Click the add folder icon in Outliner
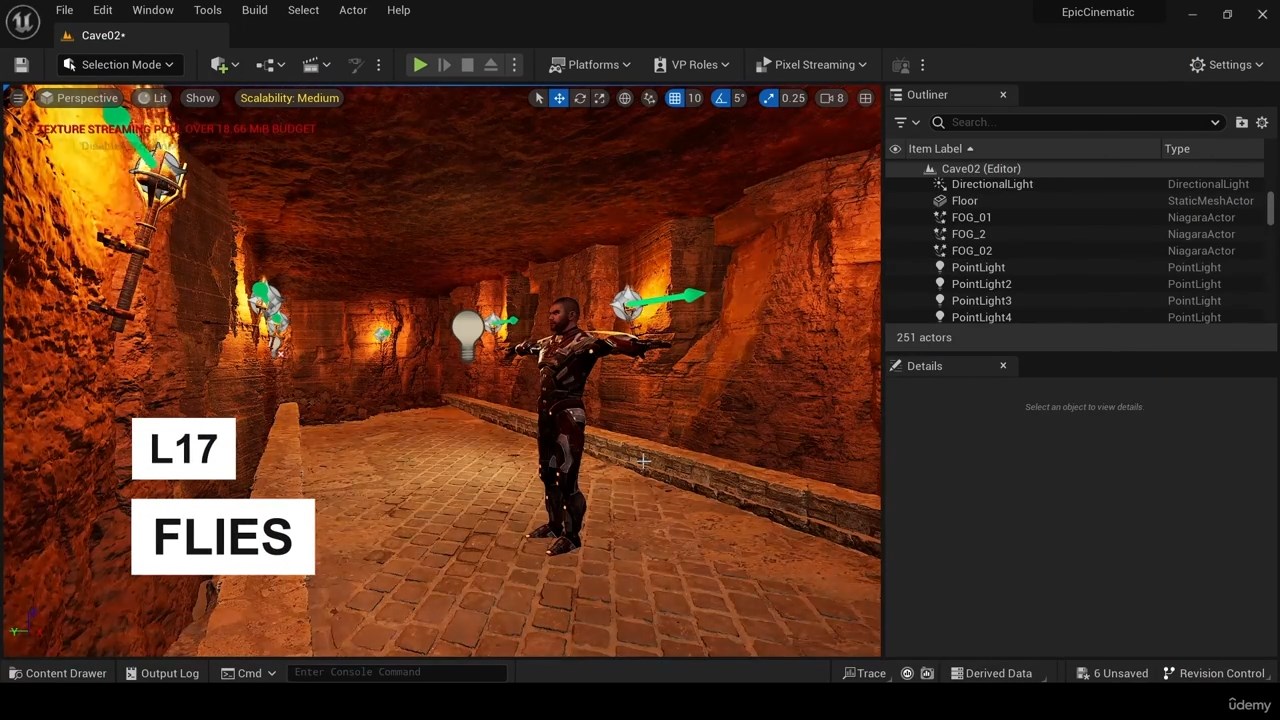Screen dimensions: 1280x720 pyautogui.click(x=1241, y=122)
